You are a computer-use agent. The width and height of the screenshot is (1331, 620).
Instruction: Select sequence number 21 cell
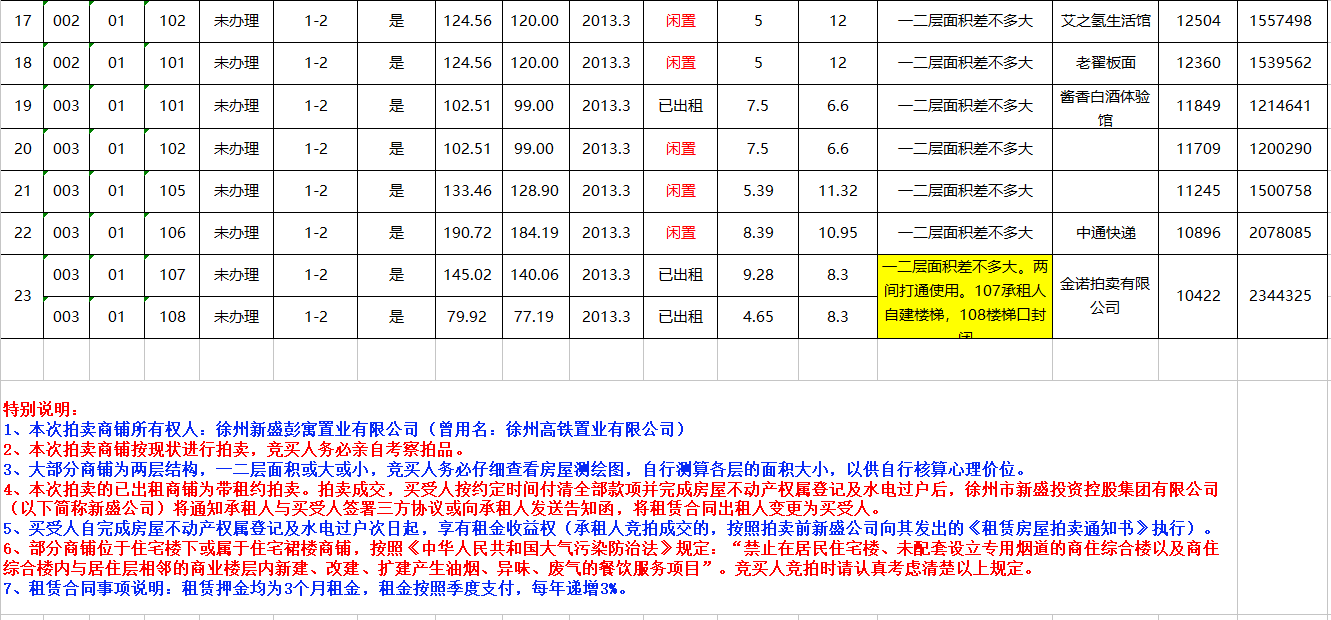[23, 191]
